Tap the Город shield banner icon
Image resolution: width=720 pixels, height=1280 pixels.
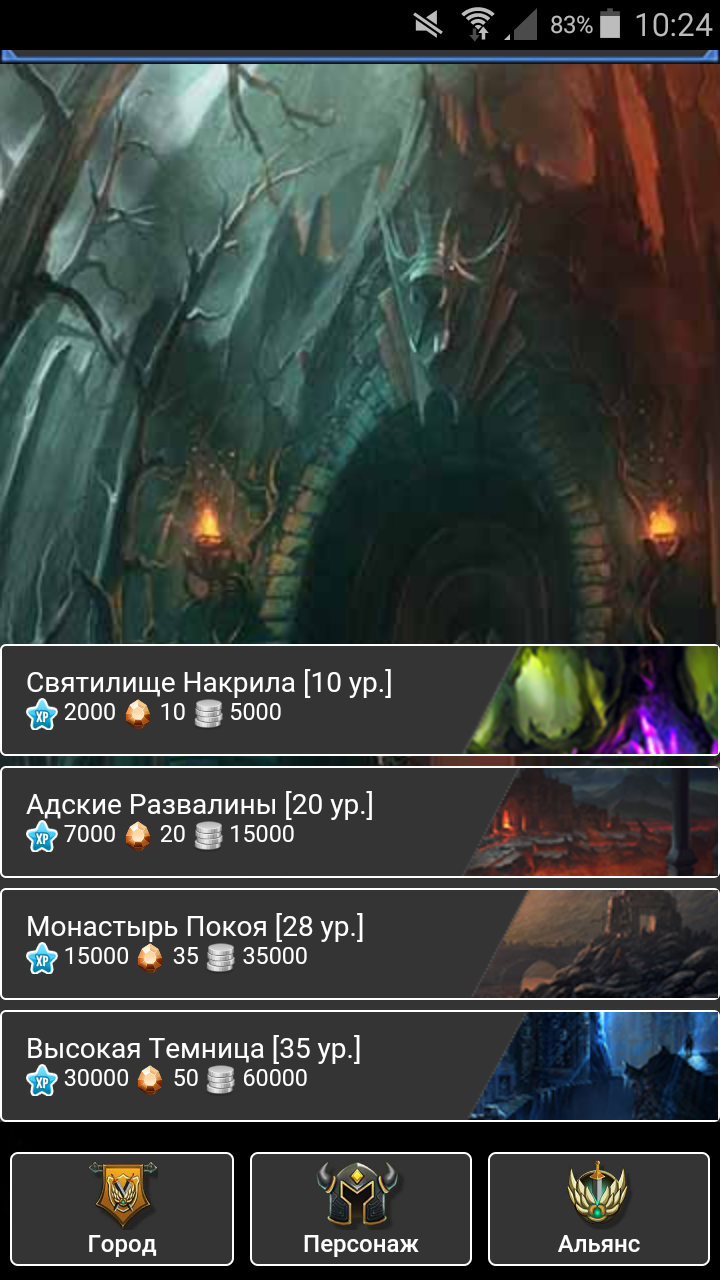(122, 1194)
